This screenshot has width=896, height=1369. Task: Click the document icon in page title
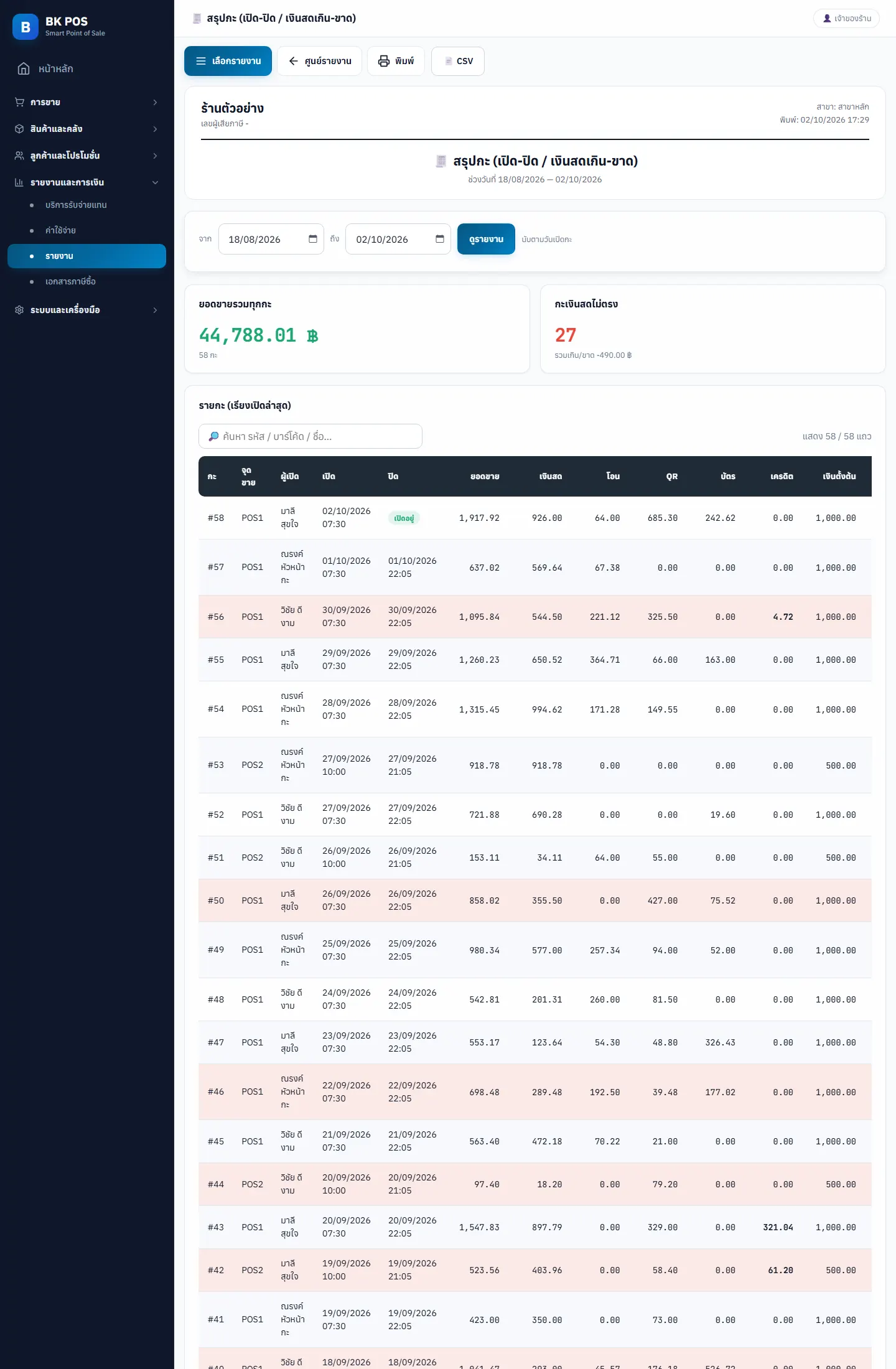click(x=197, y=19)
